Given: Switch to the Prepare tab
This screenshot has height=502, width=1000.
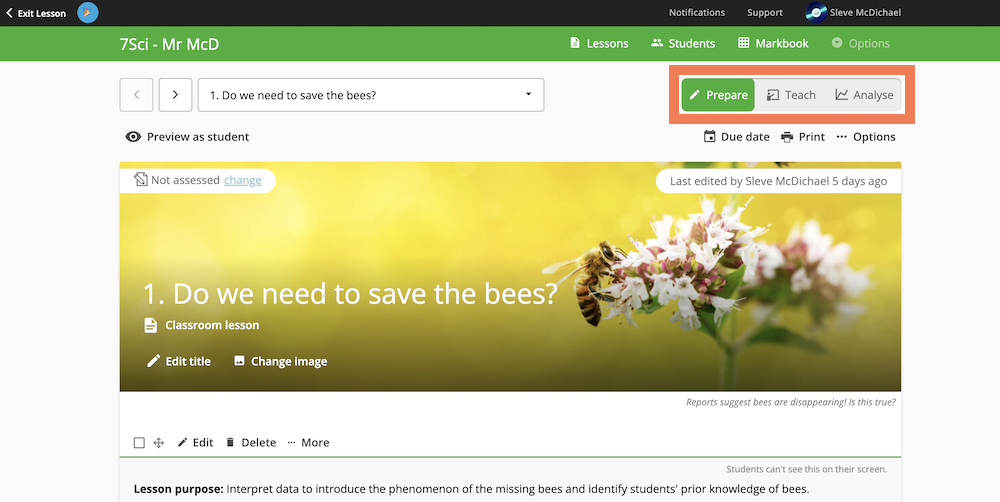Looking at the screenshot, I should (x=718, y=95).
